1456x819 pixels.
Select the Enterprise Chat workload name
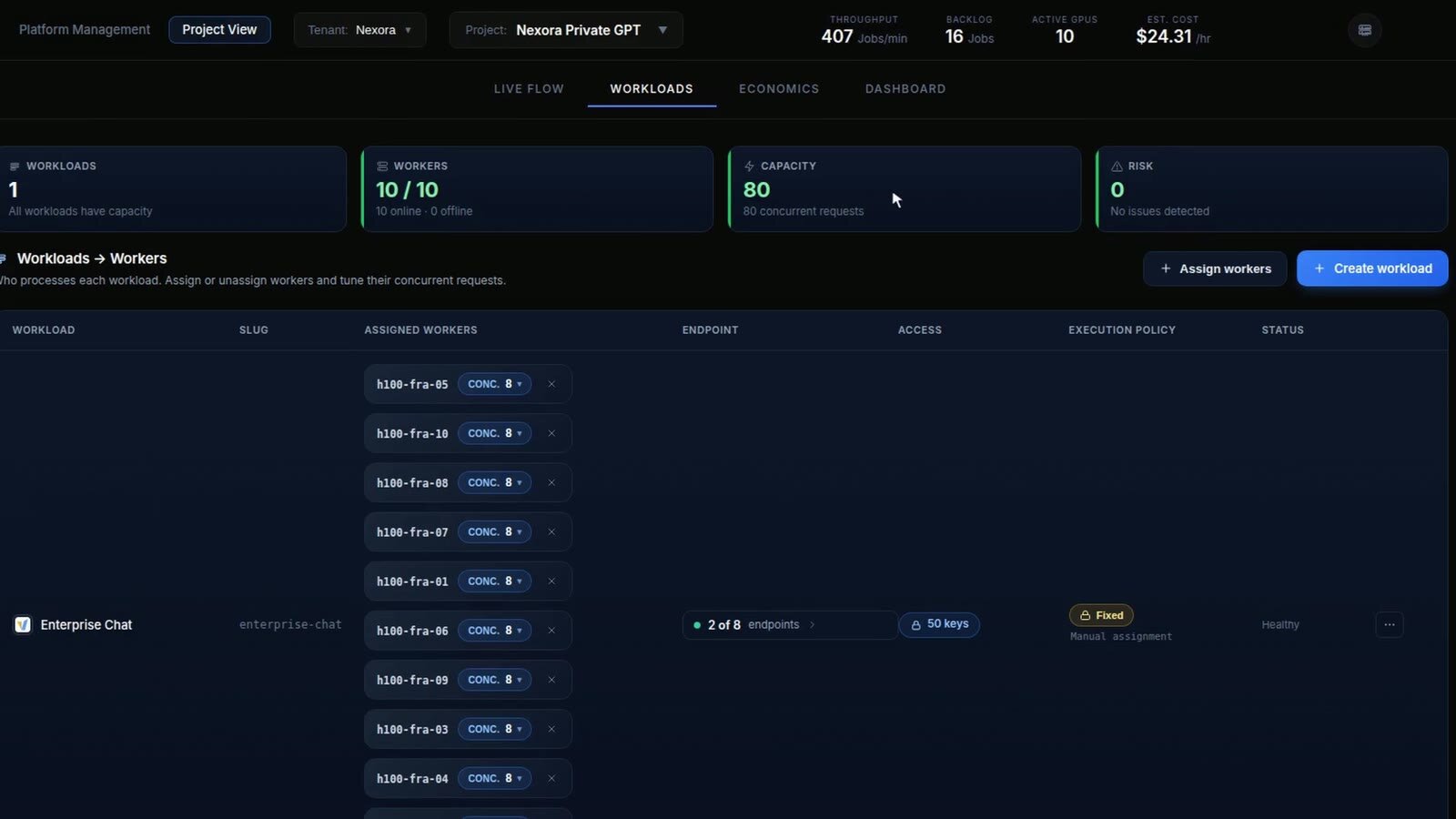(86, 624)
